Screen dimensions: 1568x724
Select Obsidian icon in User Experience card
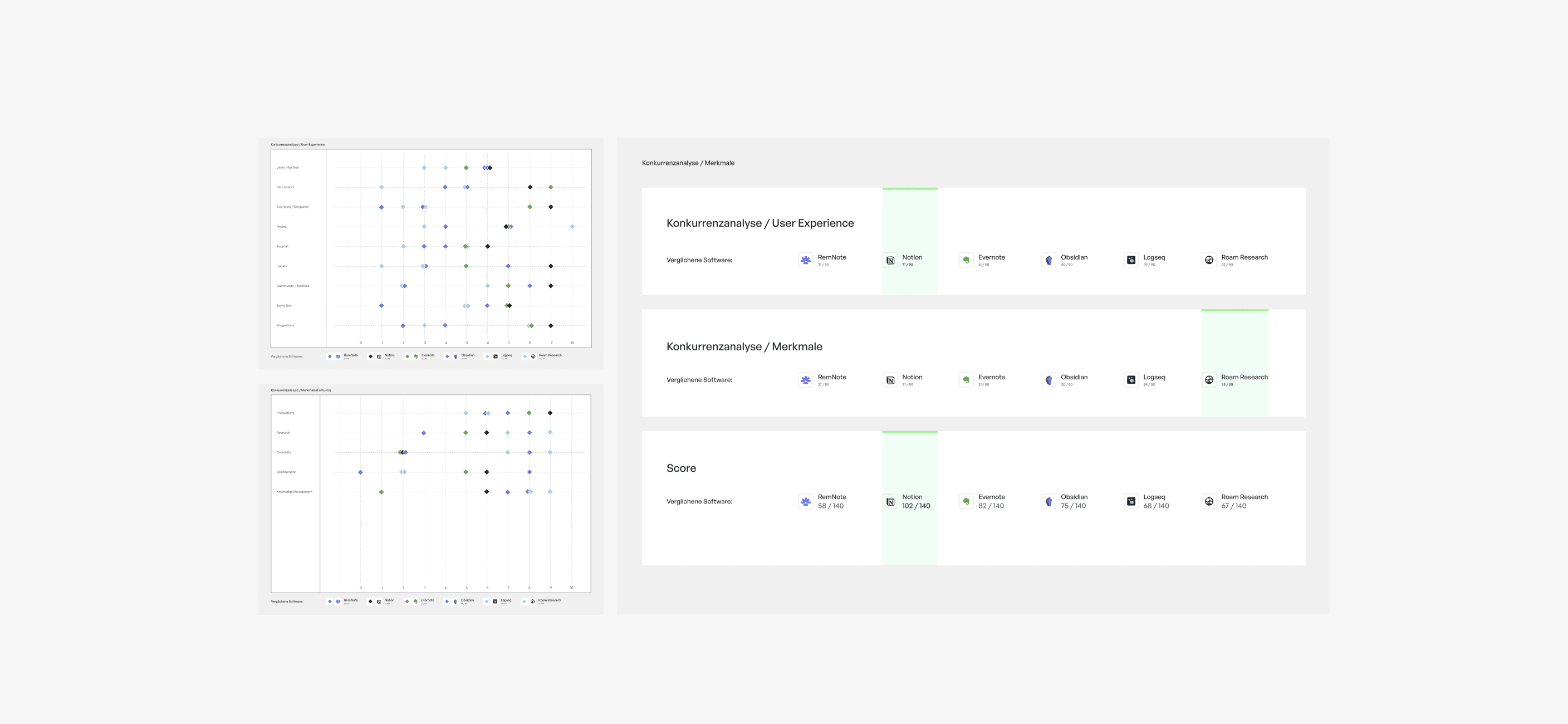[1048, 260]
